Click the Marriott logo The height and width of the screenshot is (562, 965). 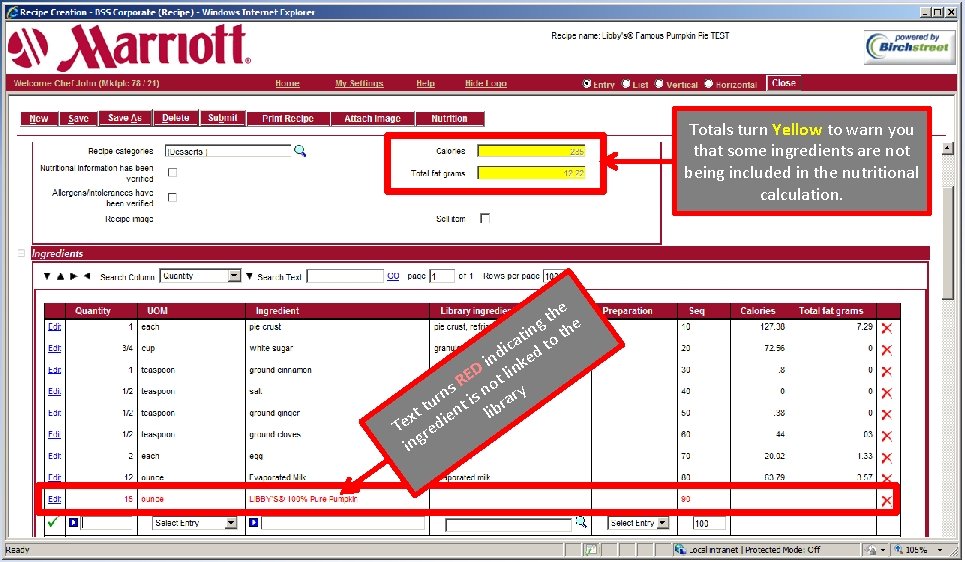[x=129, y=47]
